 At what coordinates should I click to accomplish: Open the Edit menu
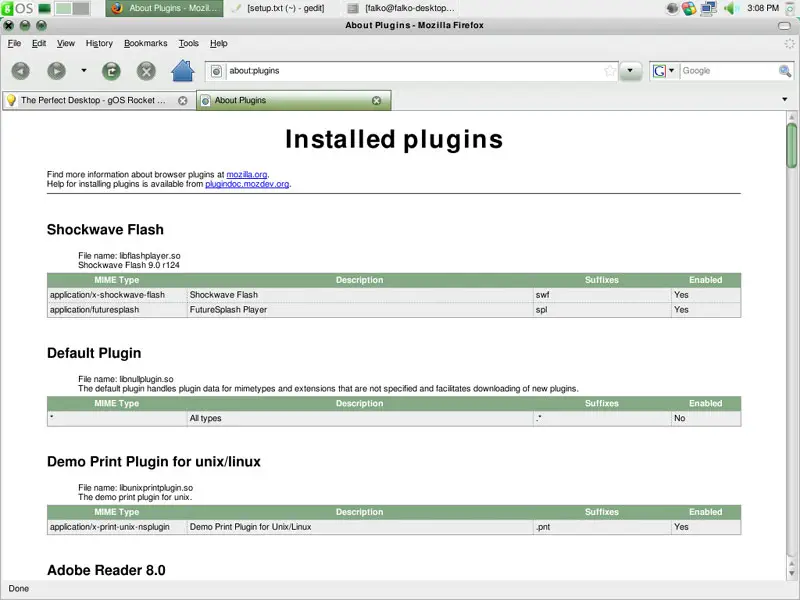(x=39, y=43)
